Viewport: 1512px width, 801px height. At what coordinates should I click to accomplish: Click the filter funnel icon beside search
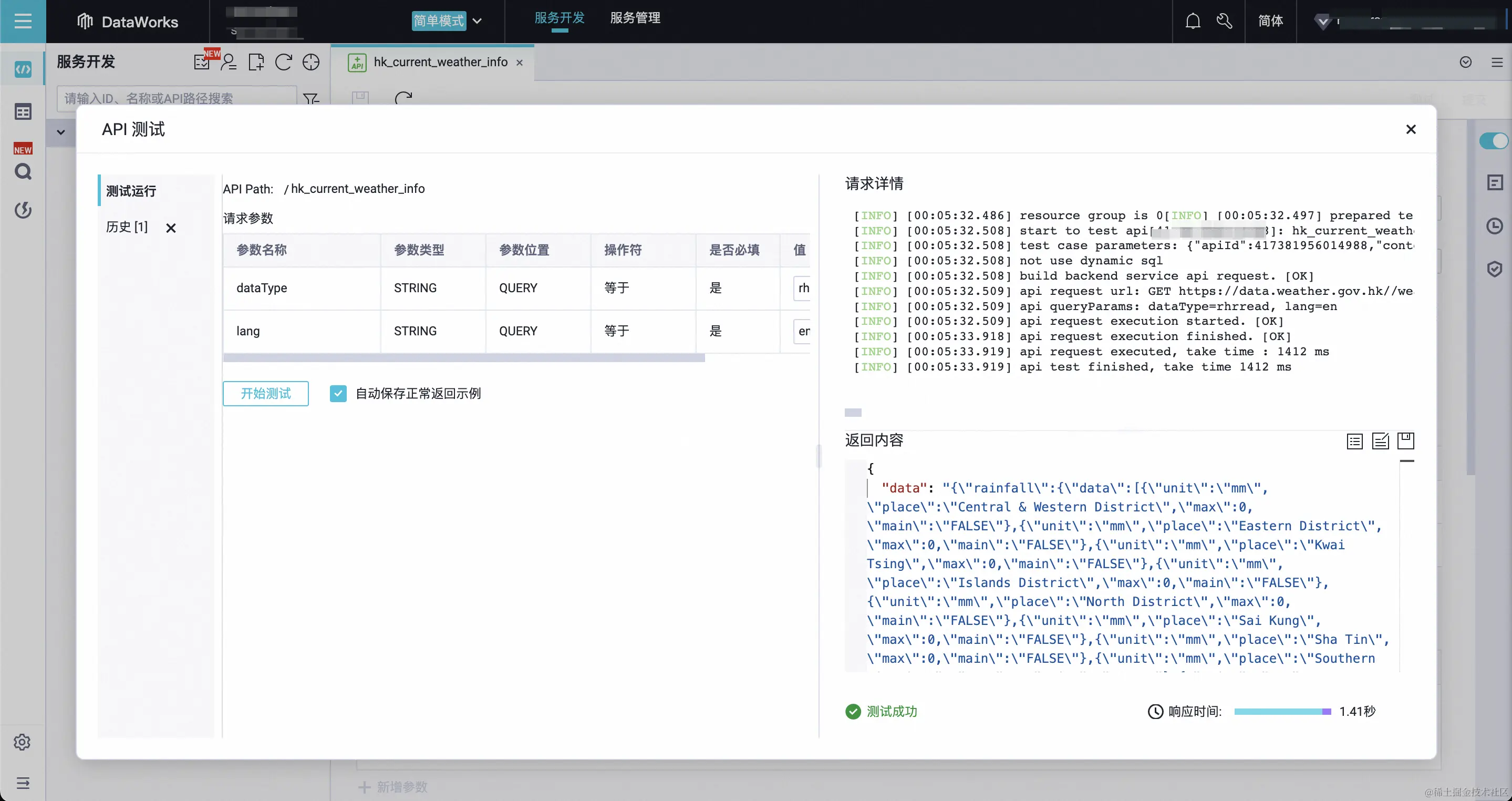point(311,99)
